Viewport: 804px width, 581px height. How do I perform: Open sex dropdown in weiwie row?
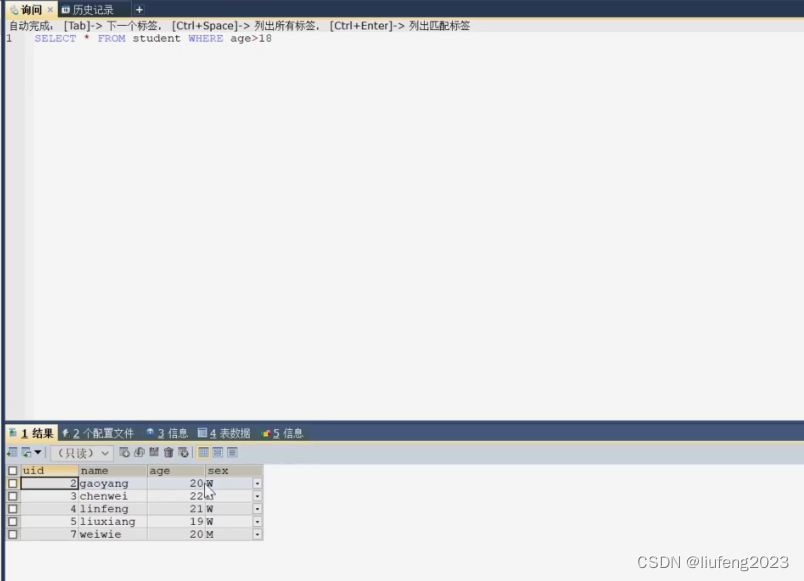pyautogui.click(x=257, y=534)
